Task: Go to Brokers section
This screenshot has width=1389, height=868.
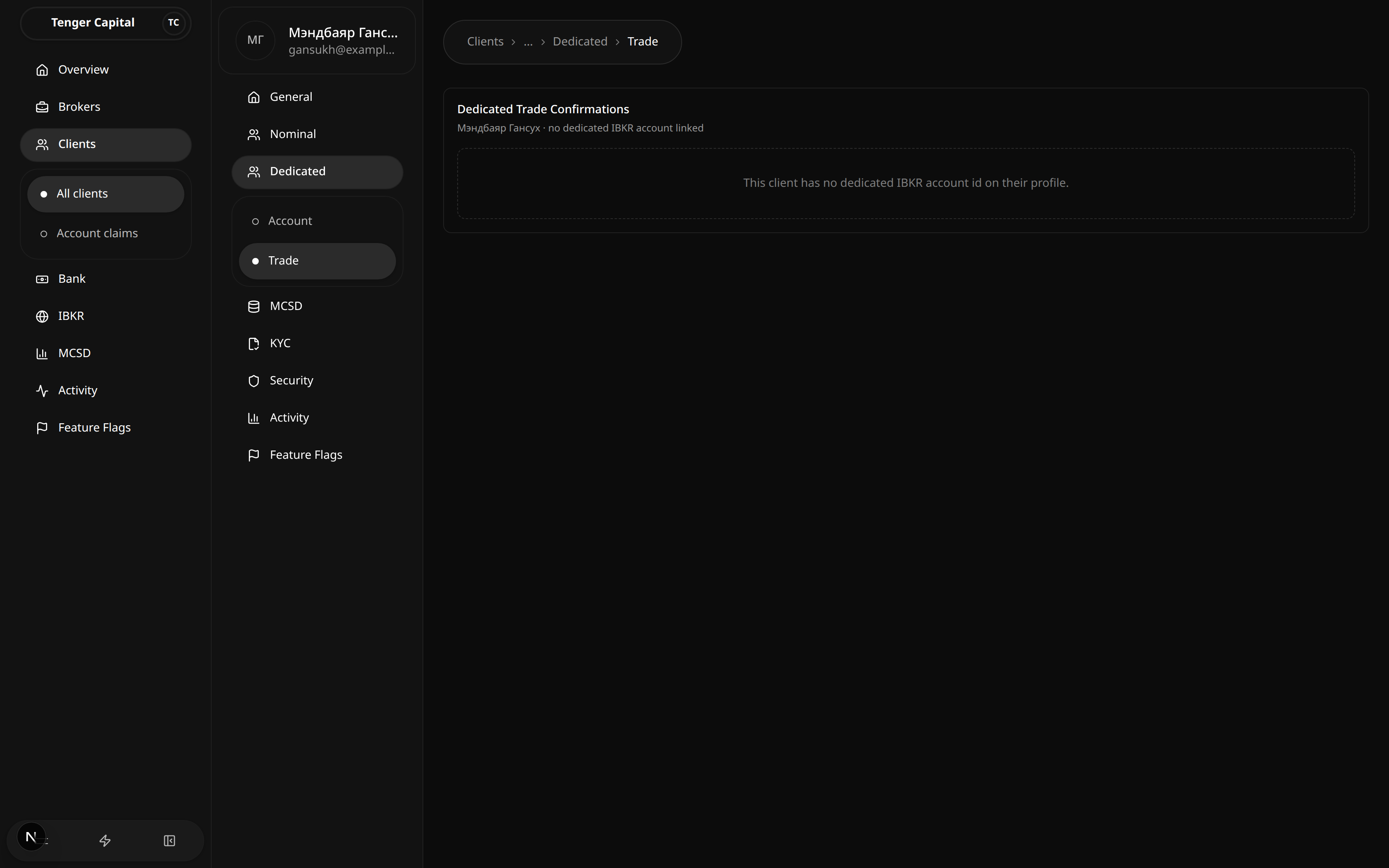Action: pyautogui.click(x=105, y=107)
